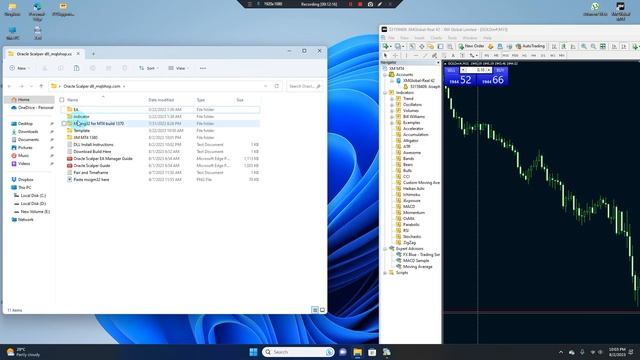Open the File menu in MetaTrader
The width and height of the screenshot is (640, 360).
391,38
